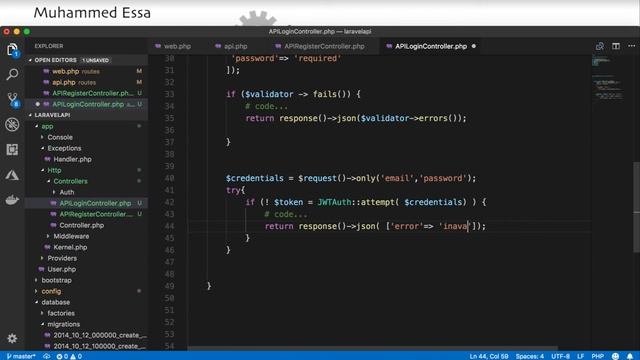
Task: Click the Ln 44, Col 59 indicator
Action: point(489,356)
